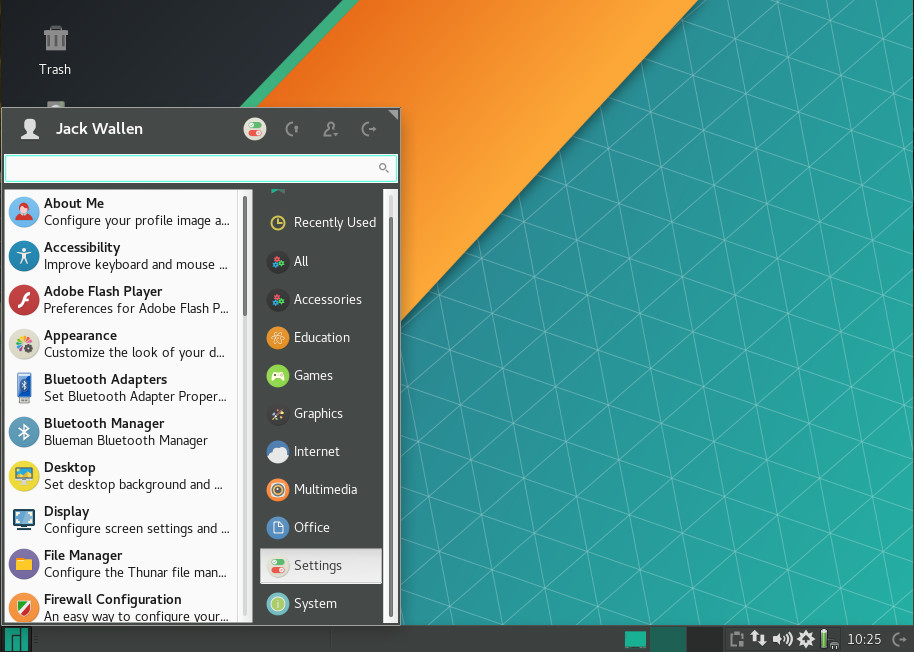Open the network connections tray icon
914x652 pixels.
point(759,639)
